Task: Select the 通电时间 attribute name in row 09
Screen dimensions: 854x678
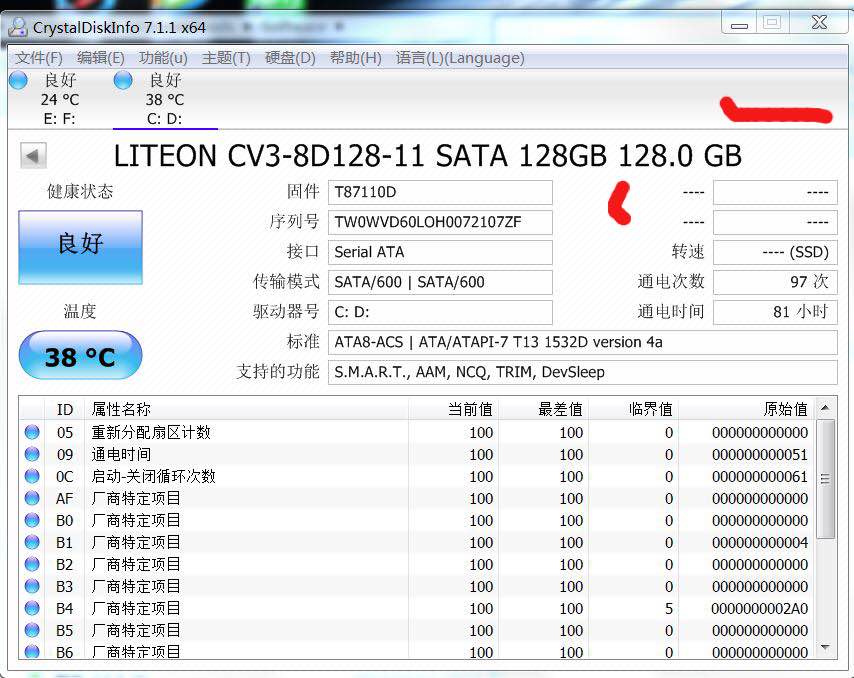Action: [x=121, y=454]
